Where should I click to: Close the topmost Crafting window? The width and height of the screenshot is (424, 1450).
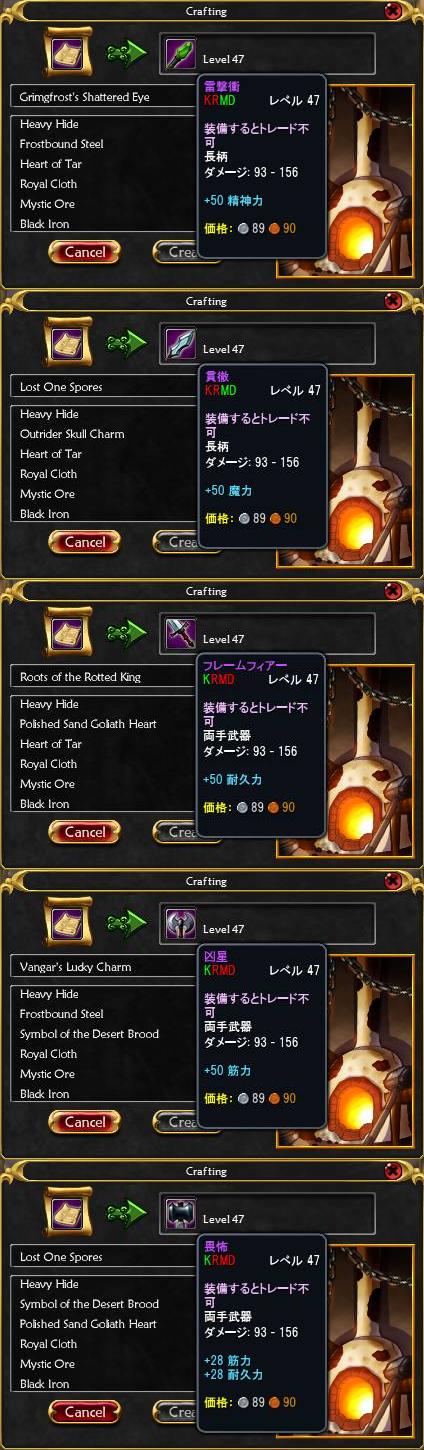393,11
